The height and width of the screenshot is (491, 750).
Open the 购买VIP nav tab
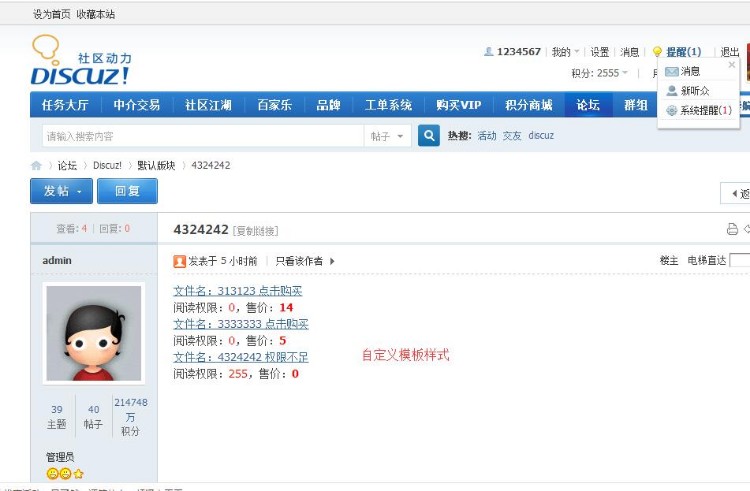coord(458,105)
